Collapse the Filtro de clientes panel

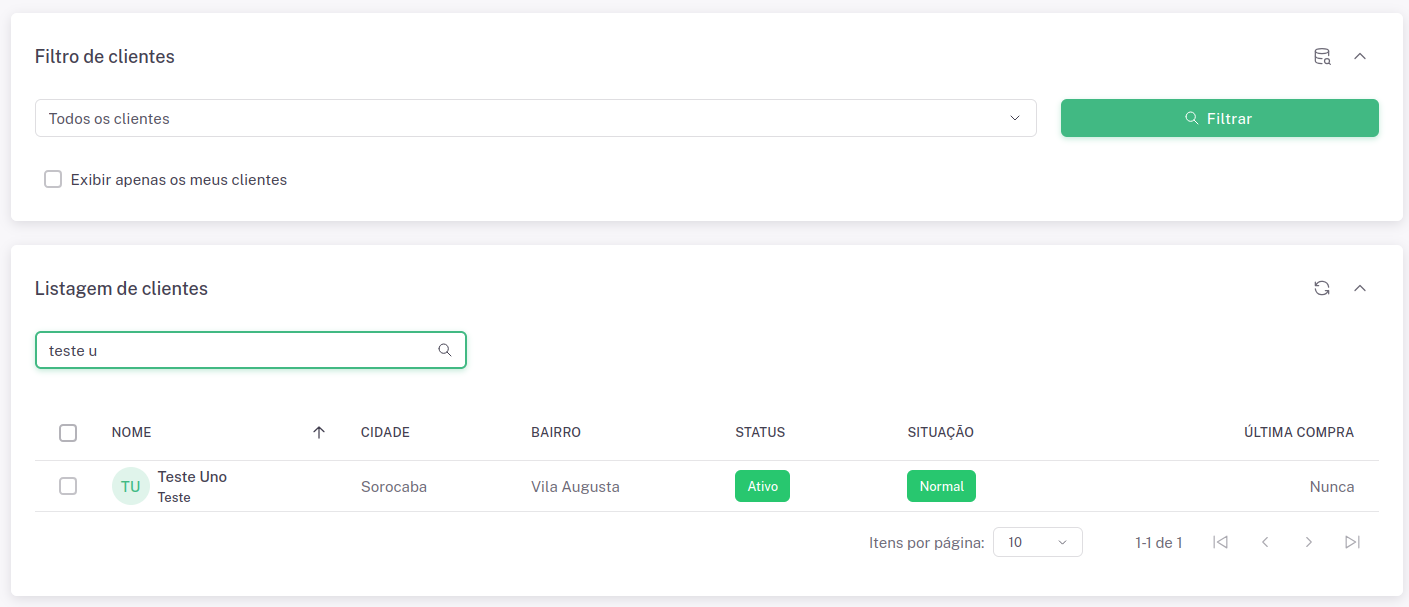[1360, 57]
